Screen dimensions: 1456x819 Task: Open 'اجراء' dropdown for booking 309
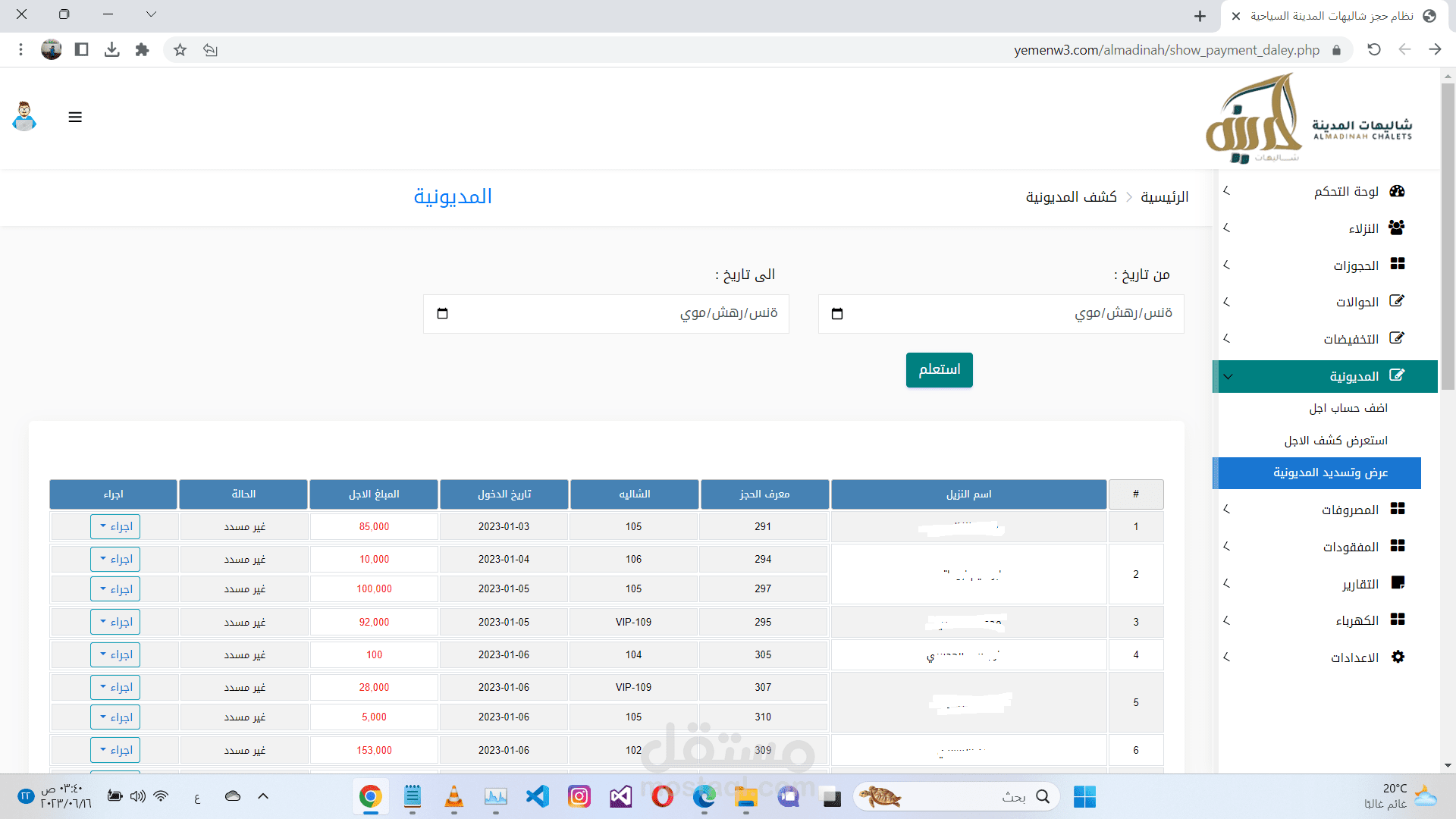(115, 750)
